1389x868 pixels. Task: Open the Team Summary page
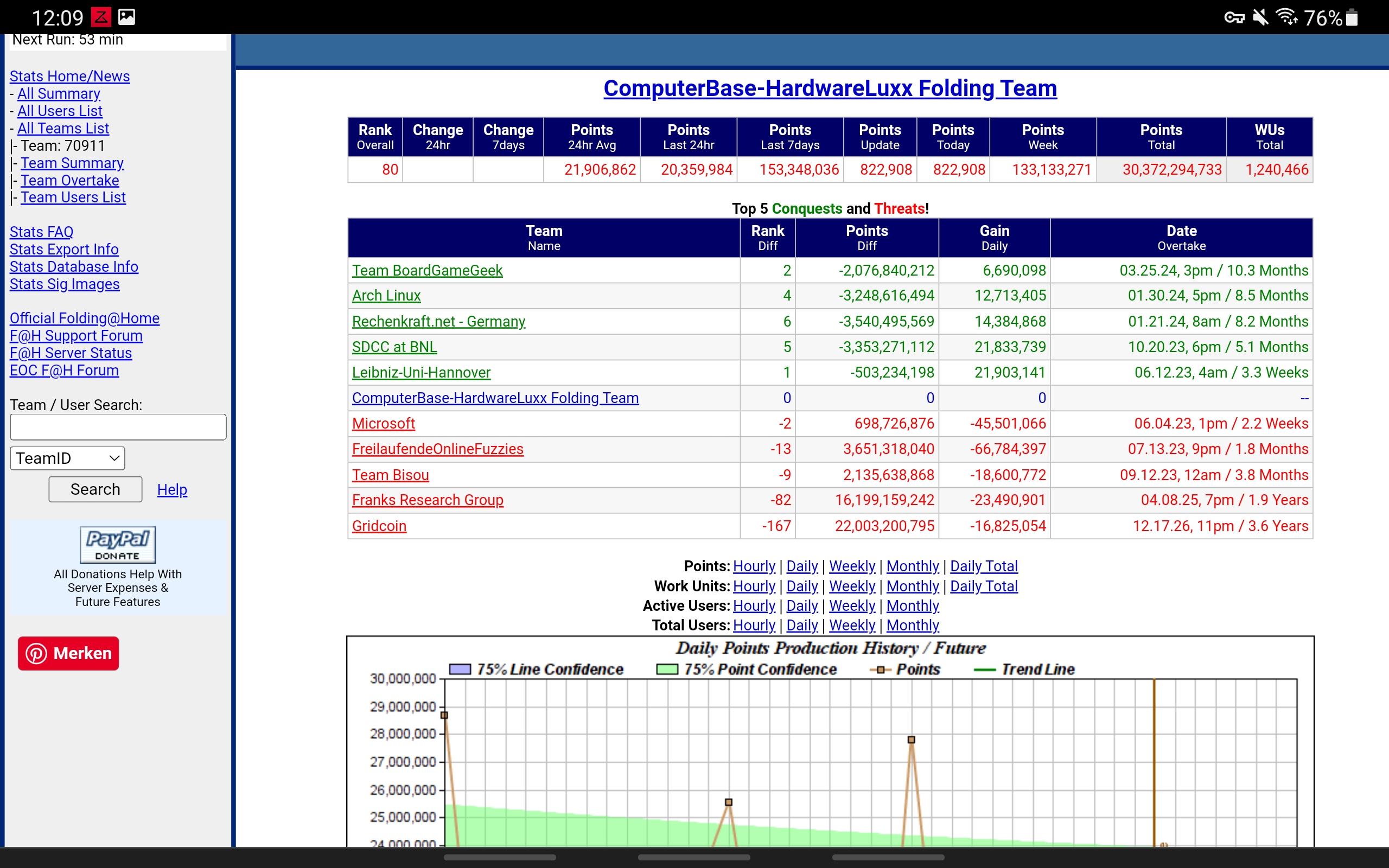coord(72,163)
